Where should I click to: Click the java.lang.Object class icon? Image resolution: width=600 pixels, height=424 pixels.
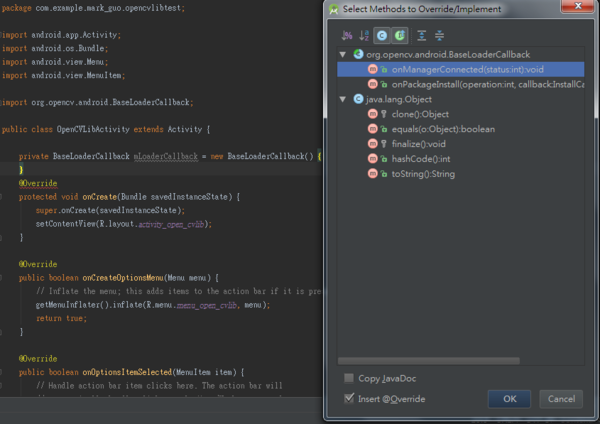(358, 99)
